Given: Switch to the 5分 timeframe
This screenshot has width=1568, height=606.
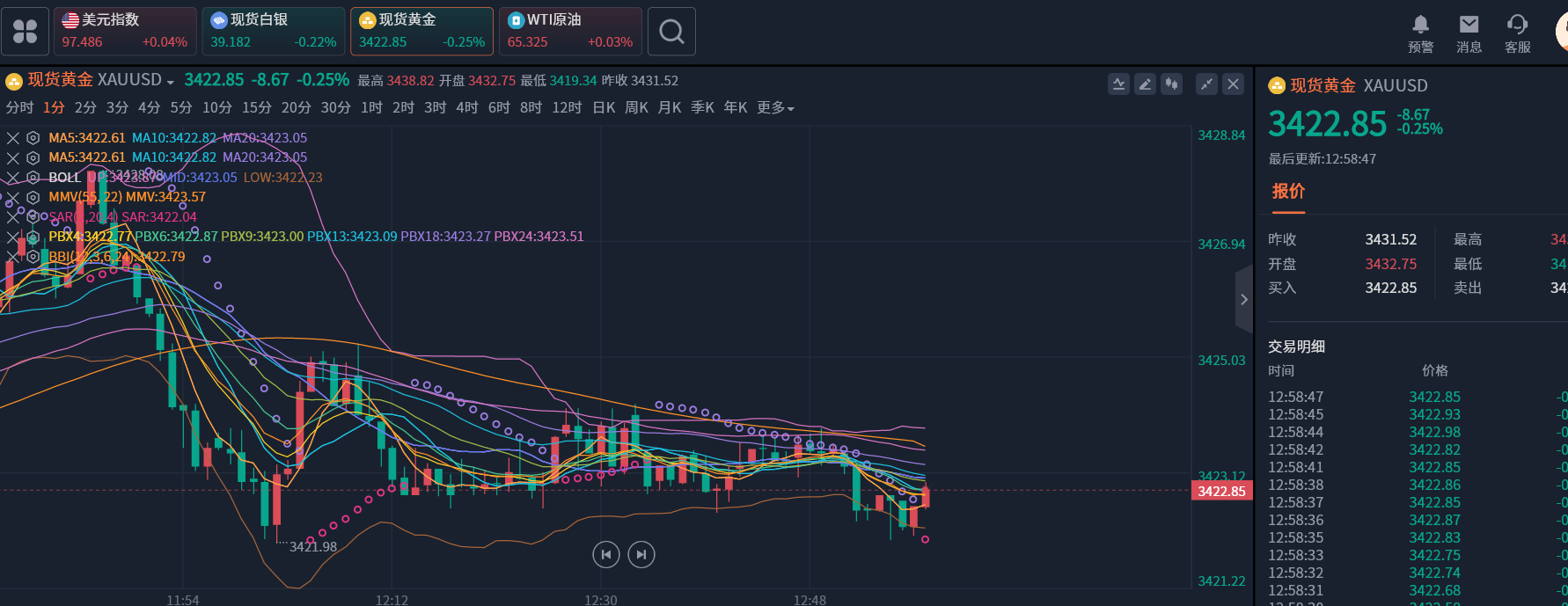Looking at the screenshot, I should (181, 108).
